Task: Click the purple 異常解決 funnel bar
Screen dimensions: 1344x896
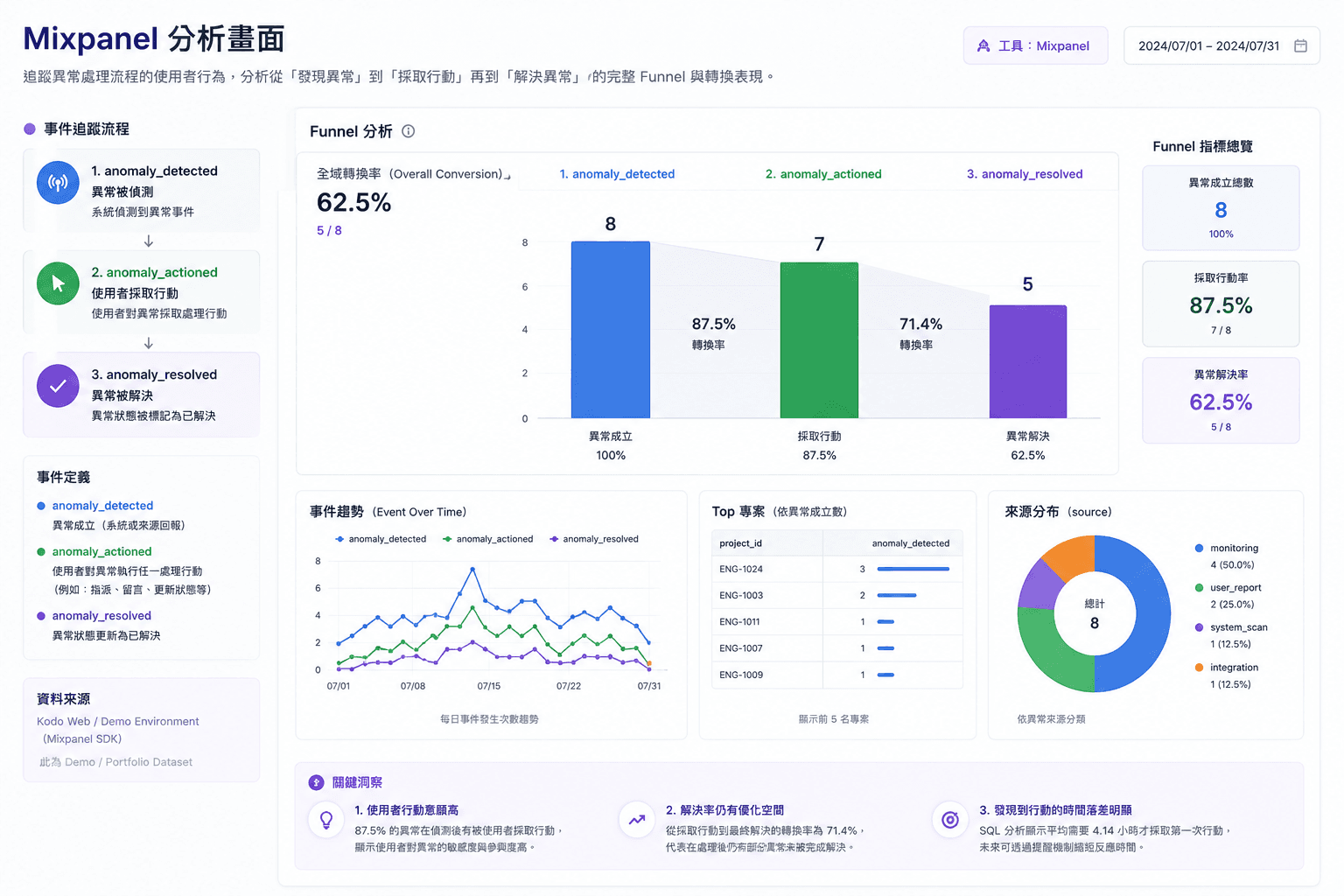Action: [1028, 361]
